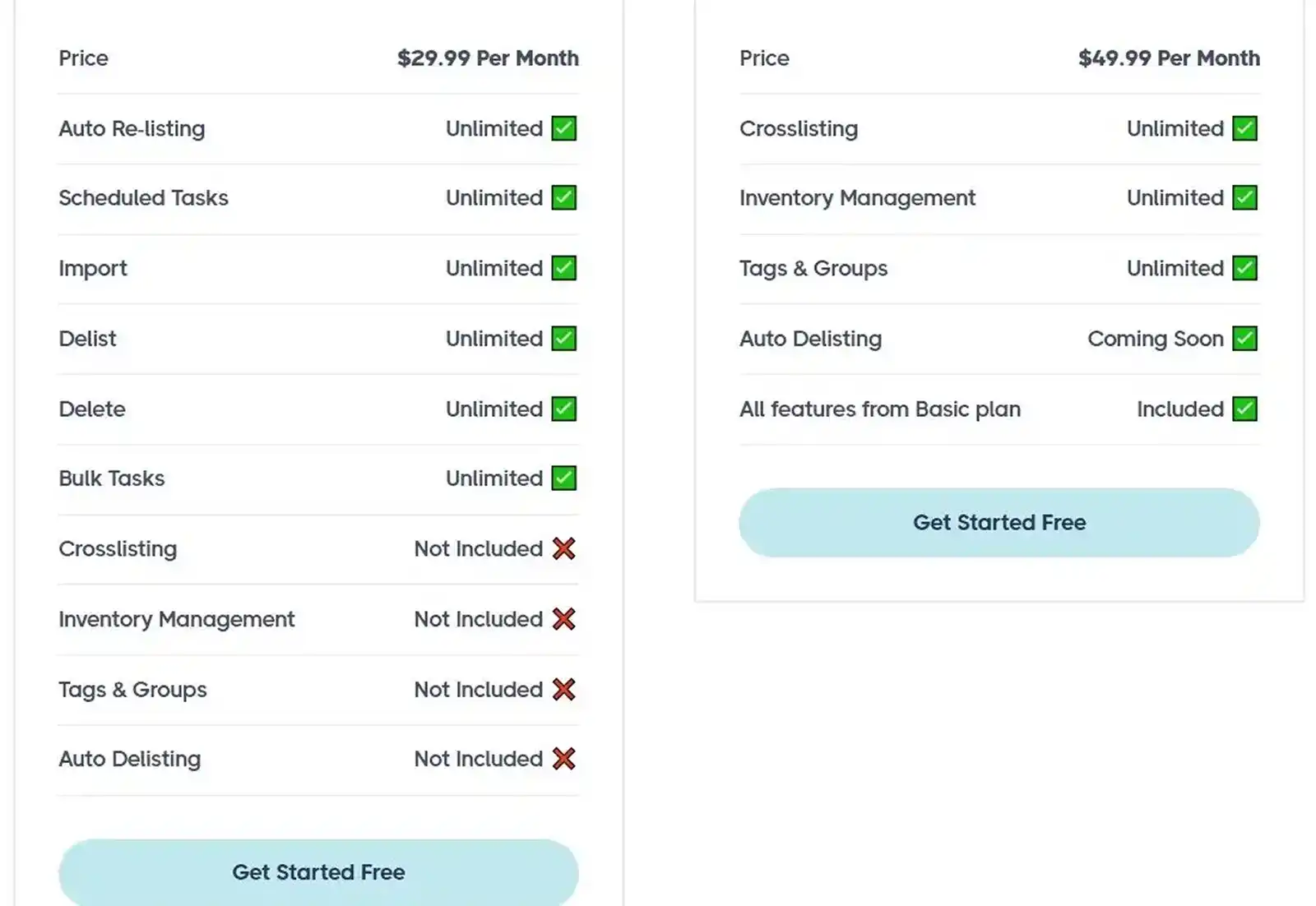
Task: Click the checkmark beside Unlimited Delete
Action: click(563, 409)
